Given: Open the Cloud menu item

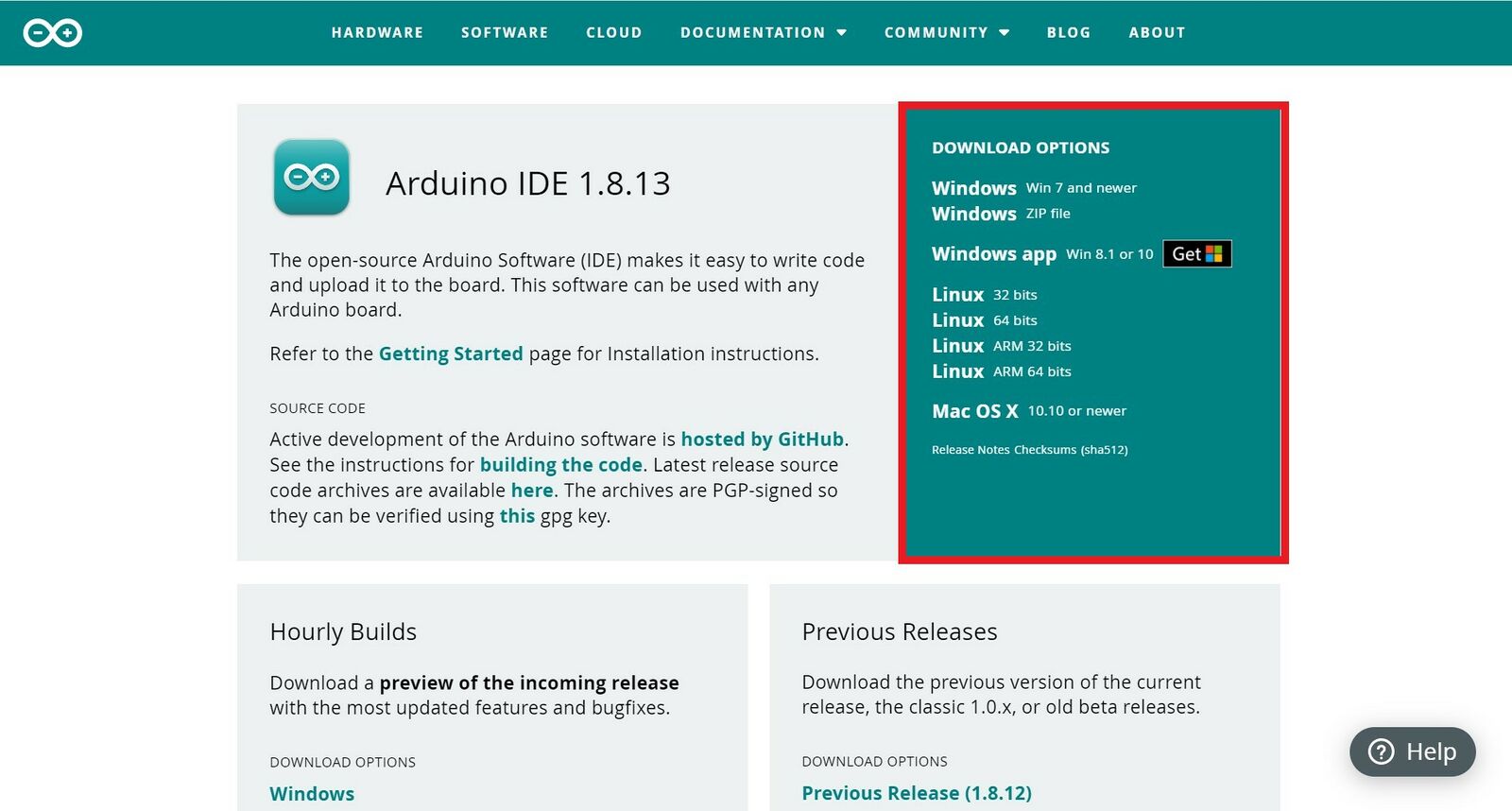Looking at the screenshot, I should click(x=613, y=33).
